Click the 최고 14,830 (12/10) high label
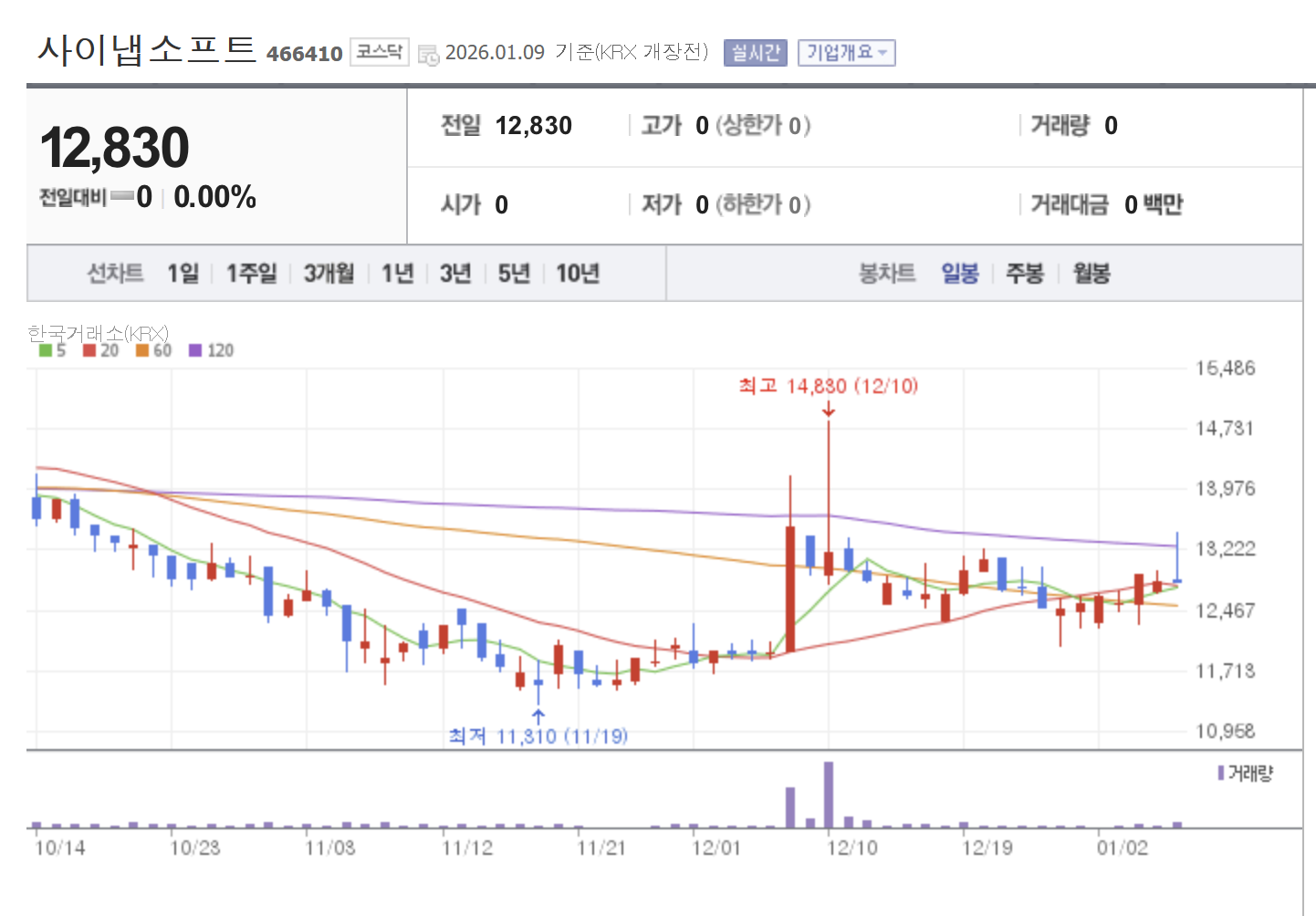1316x916 pixels. [x=829, y=386]
